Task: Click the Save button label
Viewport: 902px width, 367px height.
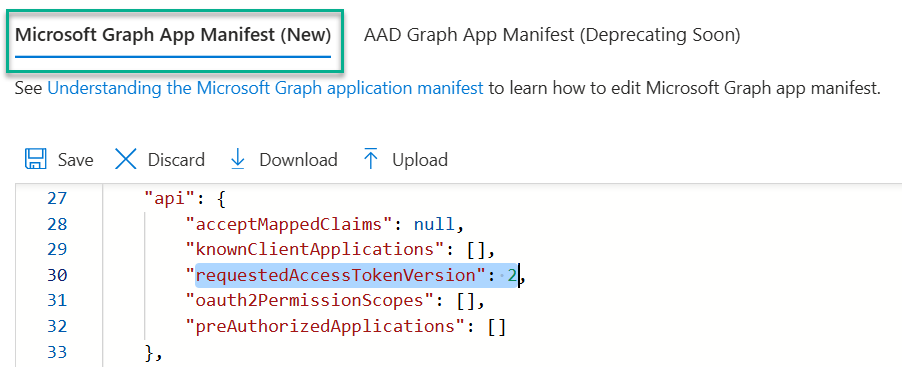Action: (x=75, y=159)
